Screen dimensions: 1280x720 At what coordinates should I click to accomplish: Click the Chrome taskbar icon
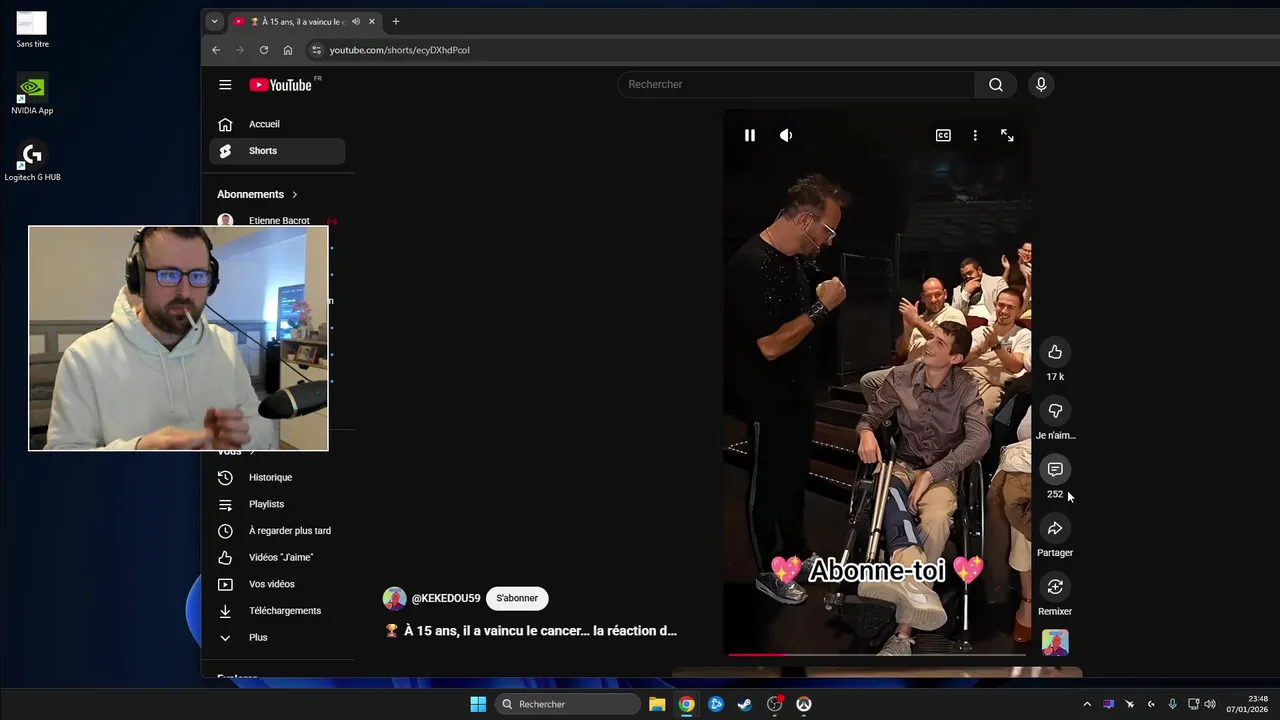pos(686,704)
